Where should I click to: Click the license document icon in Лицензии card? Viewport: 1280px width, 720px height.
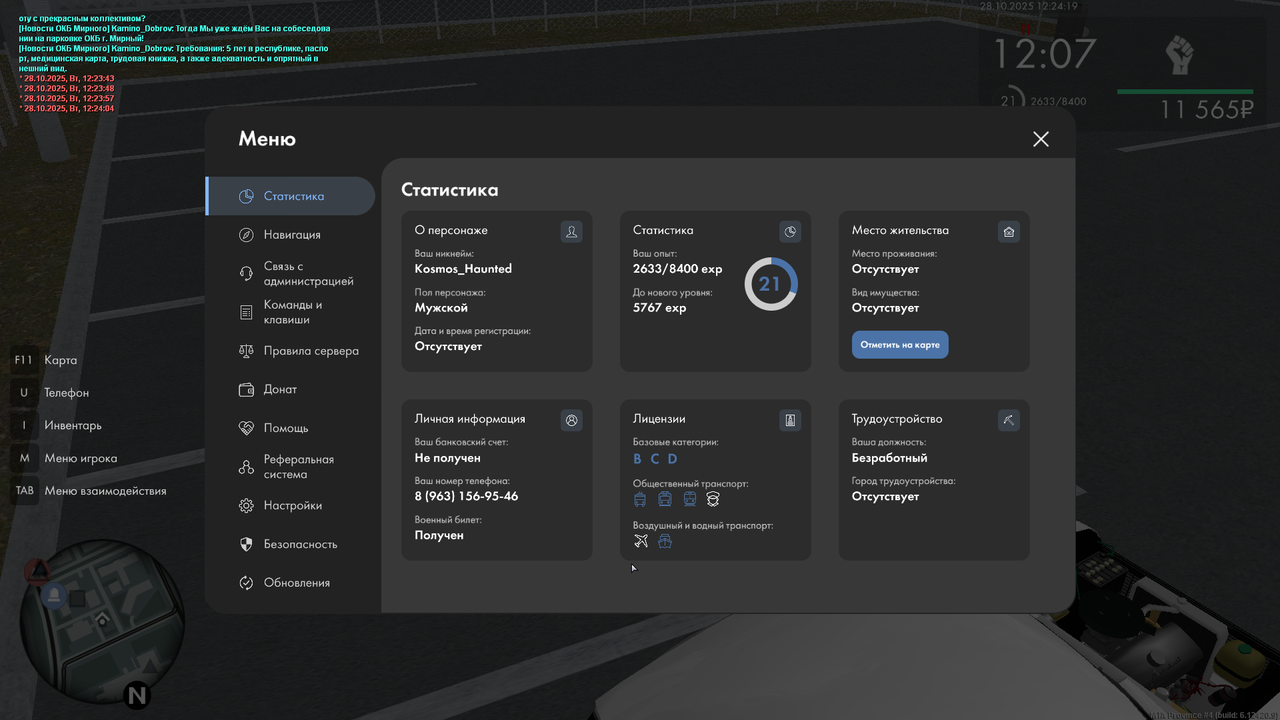click(790, 420)
